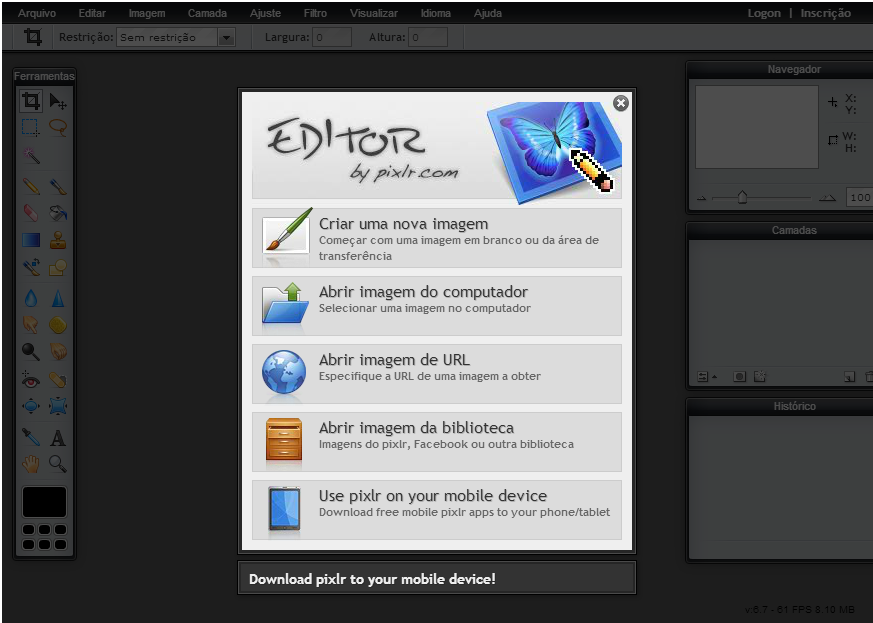Select the Move tool
The height and width of the screenshot is (623, 873).
point(58,101)
